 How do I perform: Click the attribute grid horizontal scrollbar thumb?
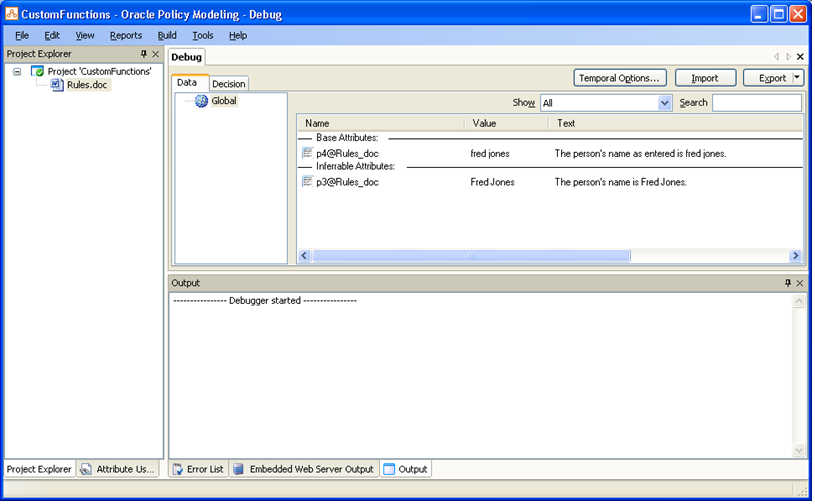click(471, 255)
